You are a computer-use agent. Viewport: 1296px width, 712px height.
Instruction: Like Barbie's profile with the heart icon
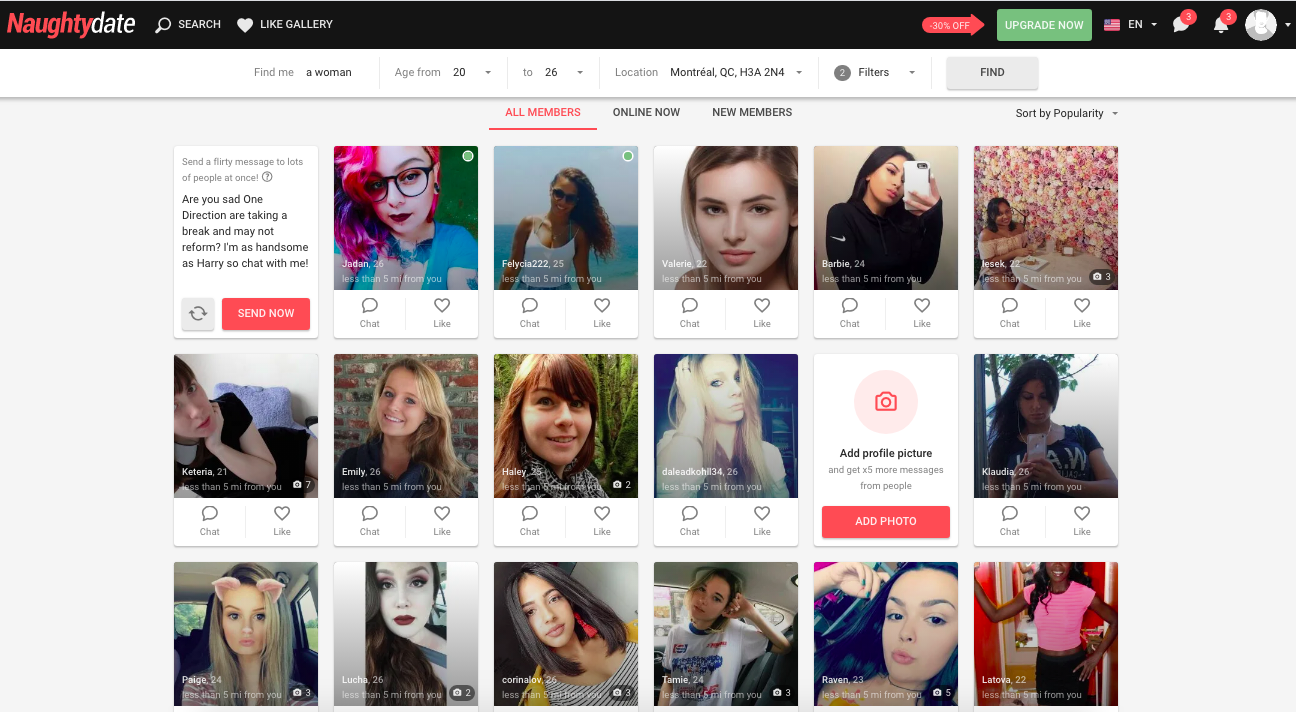click(x=921, y=313)
